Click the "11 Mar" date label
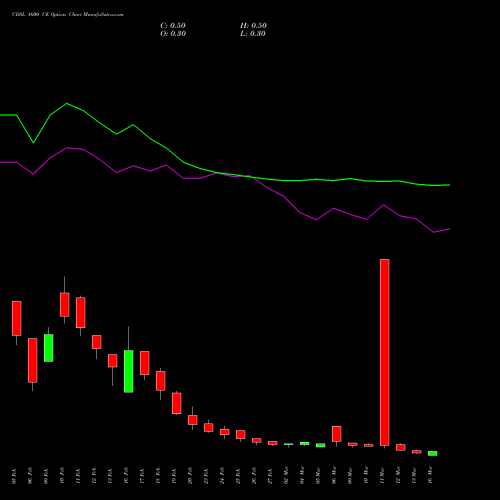Viewport: 500px width, 500px height. coord(382,476)
